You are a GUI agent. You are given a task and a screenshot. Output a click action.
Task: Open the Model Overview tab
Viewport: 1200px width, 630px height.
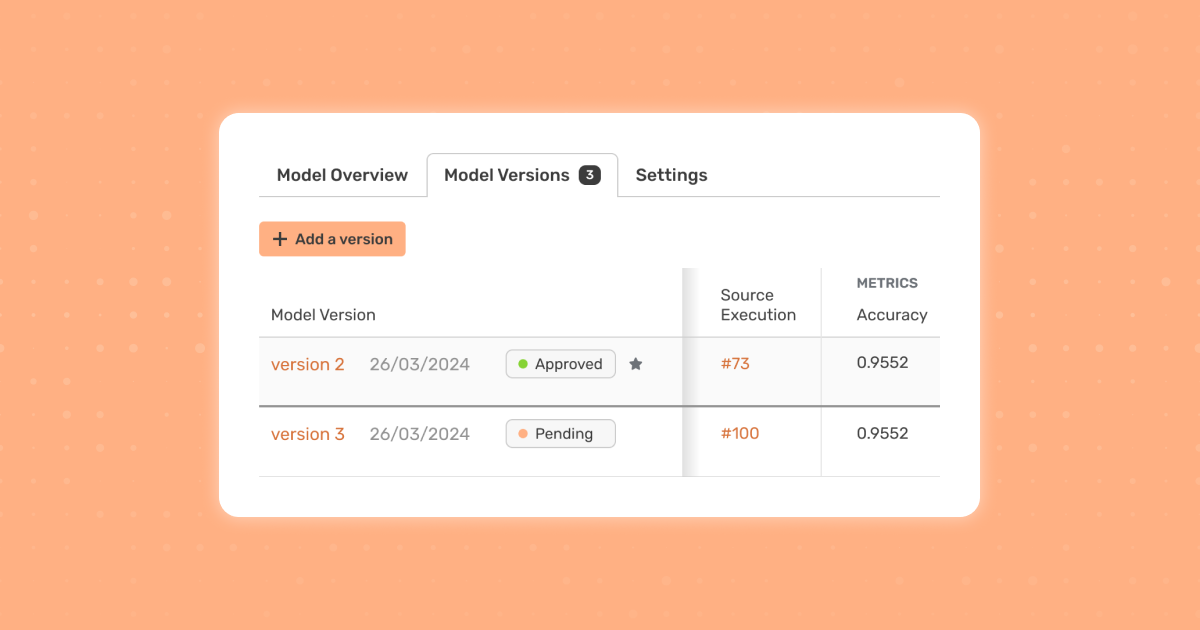[x=342, y=175]
